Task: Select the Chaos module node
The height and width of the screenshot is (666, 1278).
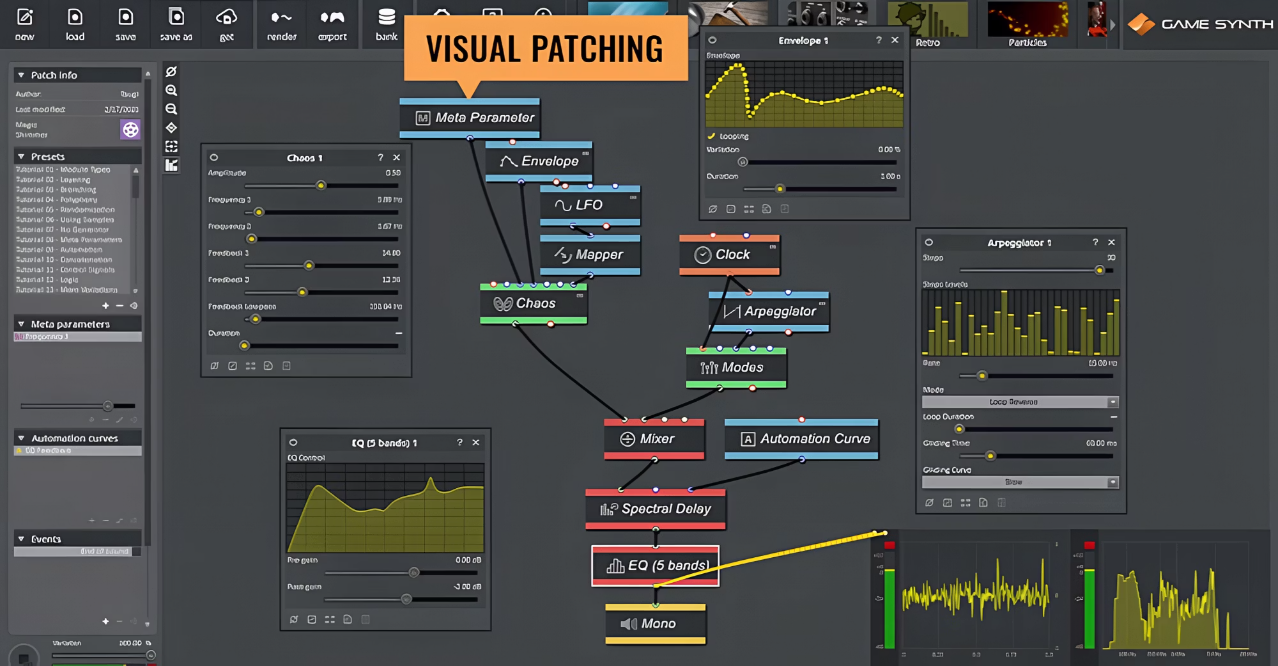Action: 534,303
